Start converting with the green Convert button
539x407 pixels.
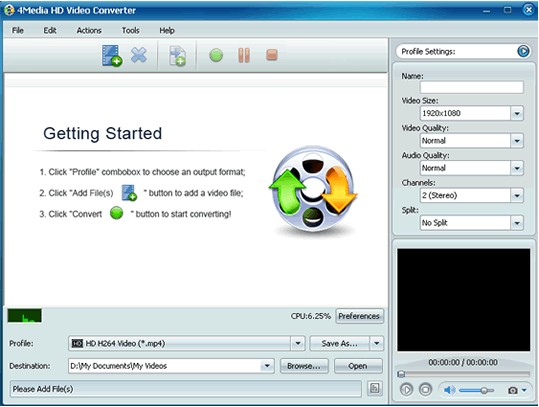pyautogui.click(x=216, y=55)
